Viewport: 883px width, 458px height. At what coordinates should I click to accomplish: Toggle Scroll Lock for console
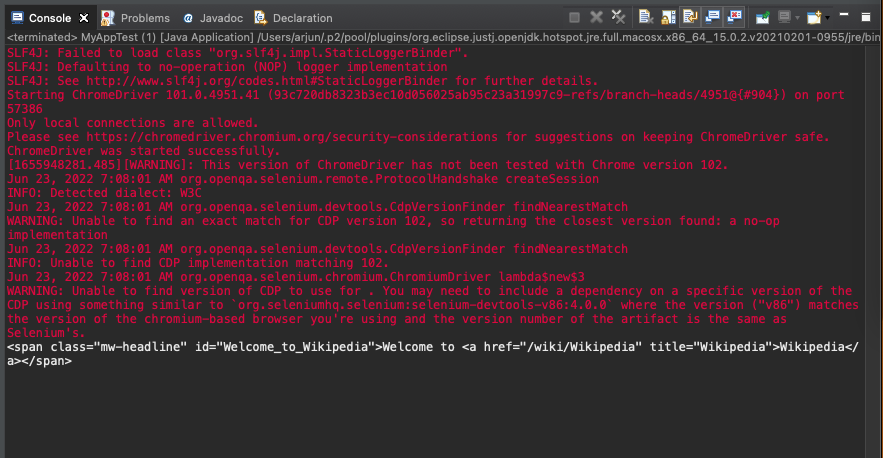tap(669, 18)
